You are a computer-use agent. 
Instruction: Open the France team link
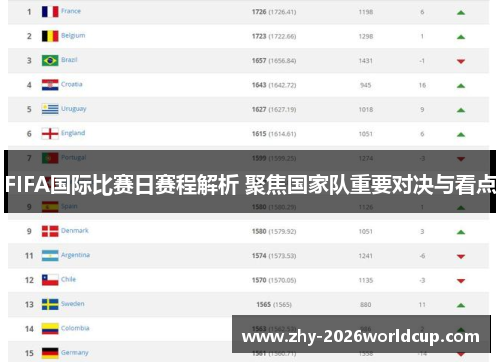[x=71, y=11]
